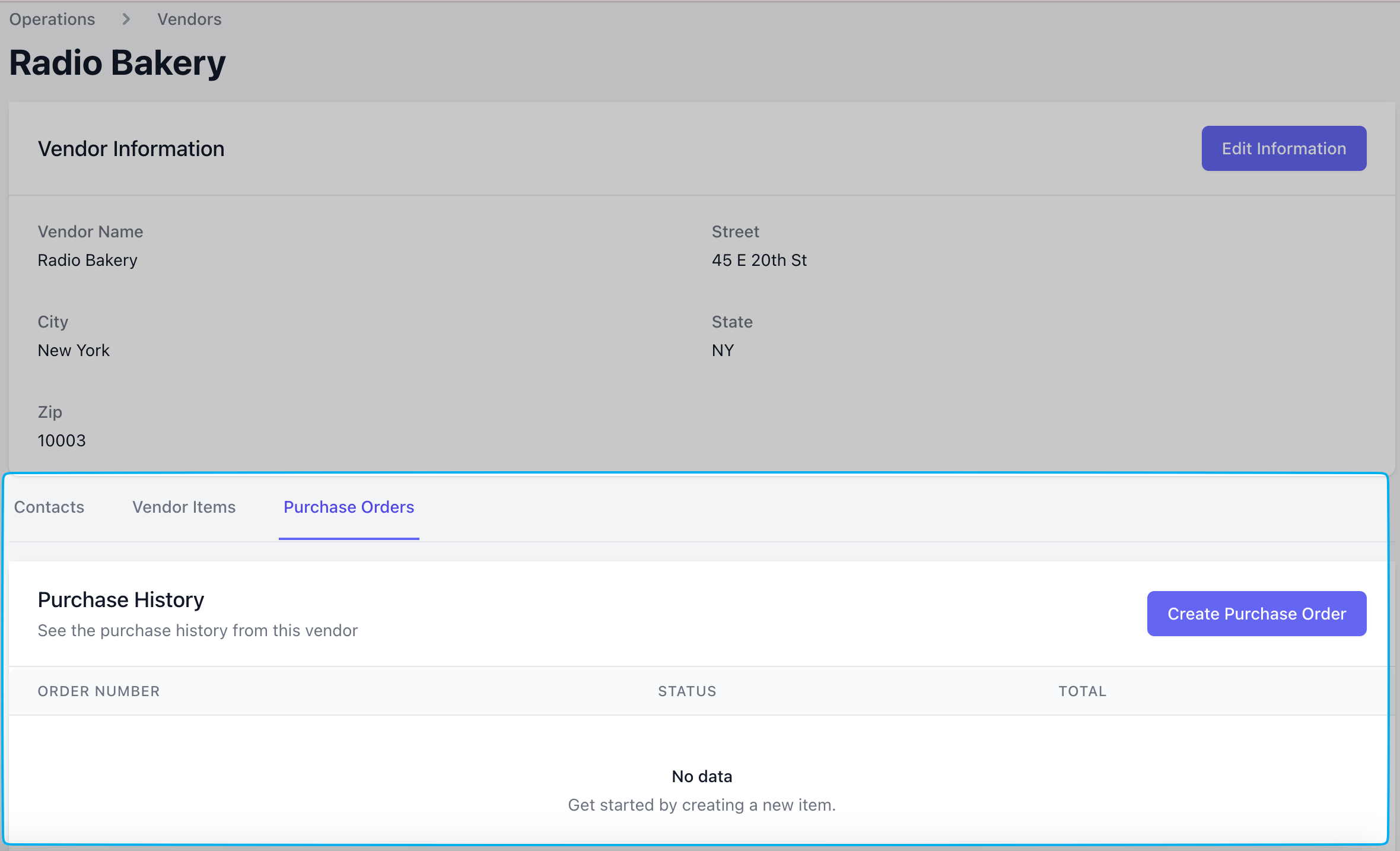Click the Zip field label
The height and width of the screenshot is (851, 1400).
pos(50,412)
